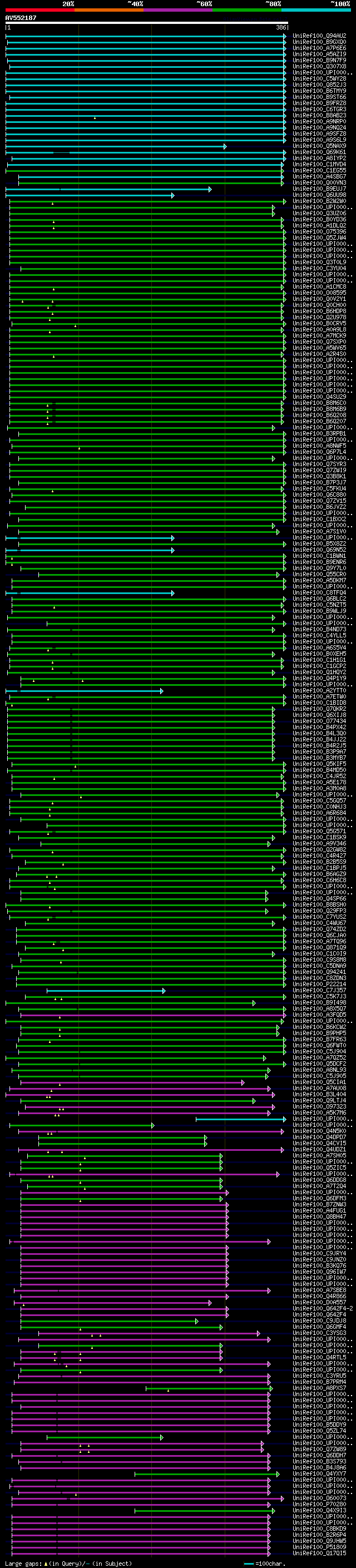The width and height of the screenshot is (356, 1568).
Task: Select the UniRef100_A8PXS7 label
Action: tap(319, 1388)
